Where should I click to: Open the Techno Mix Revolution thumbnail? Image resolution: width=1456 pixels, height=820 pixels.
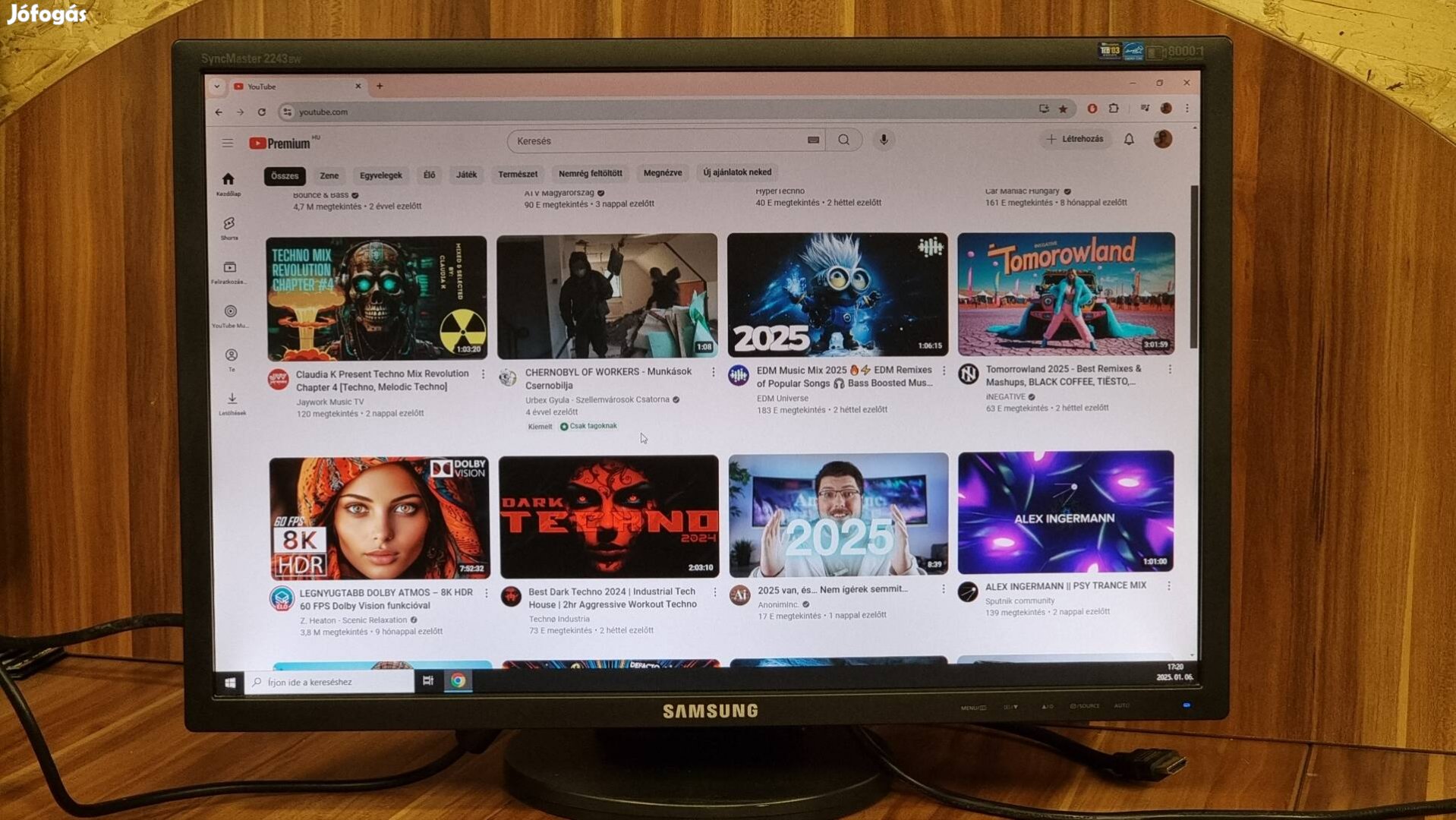tap(377, 298)
